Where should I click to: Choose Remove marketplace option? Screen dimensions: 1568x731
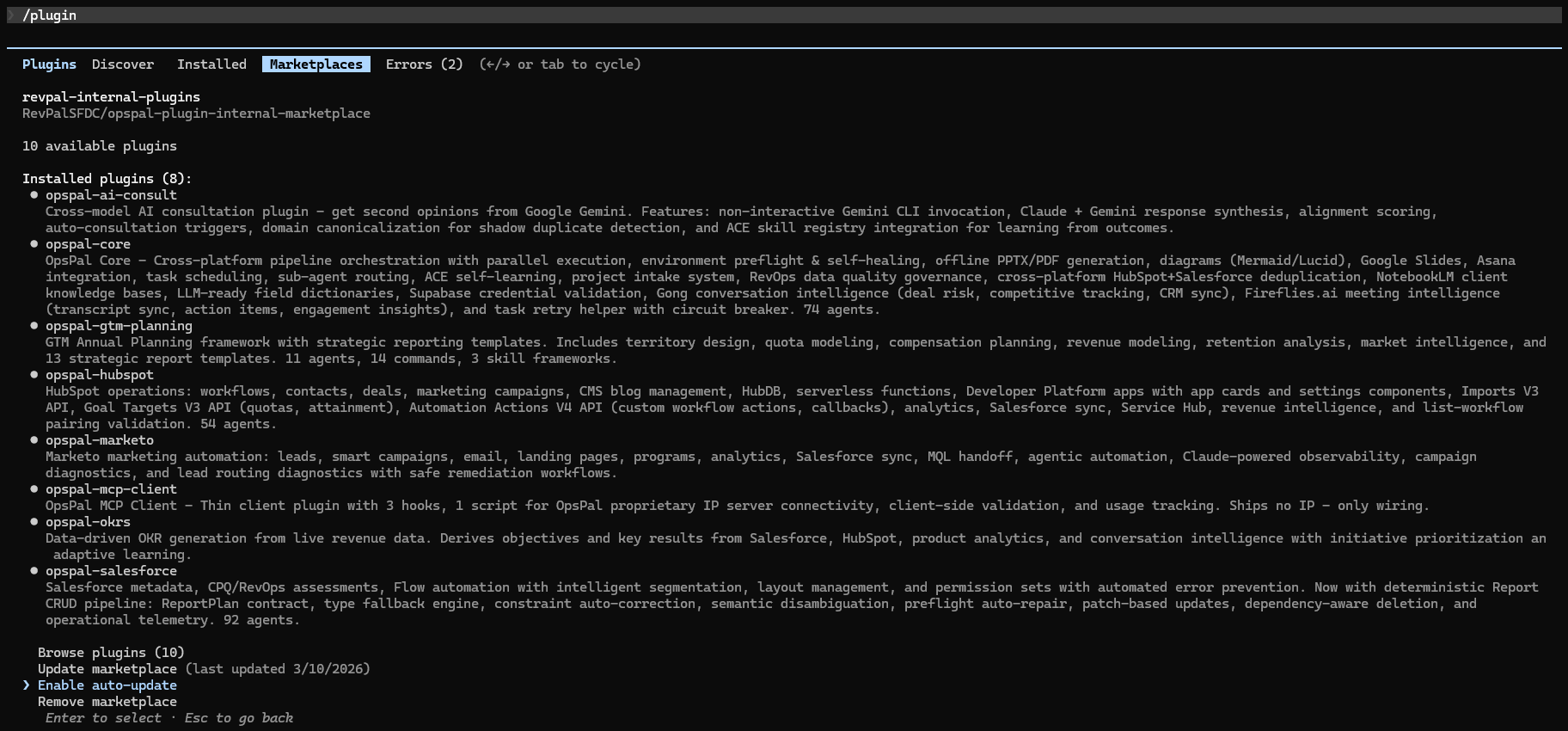tap(107, 702)
